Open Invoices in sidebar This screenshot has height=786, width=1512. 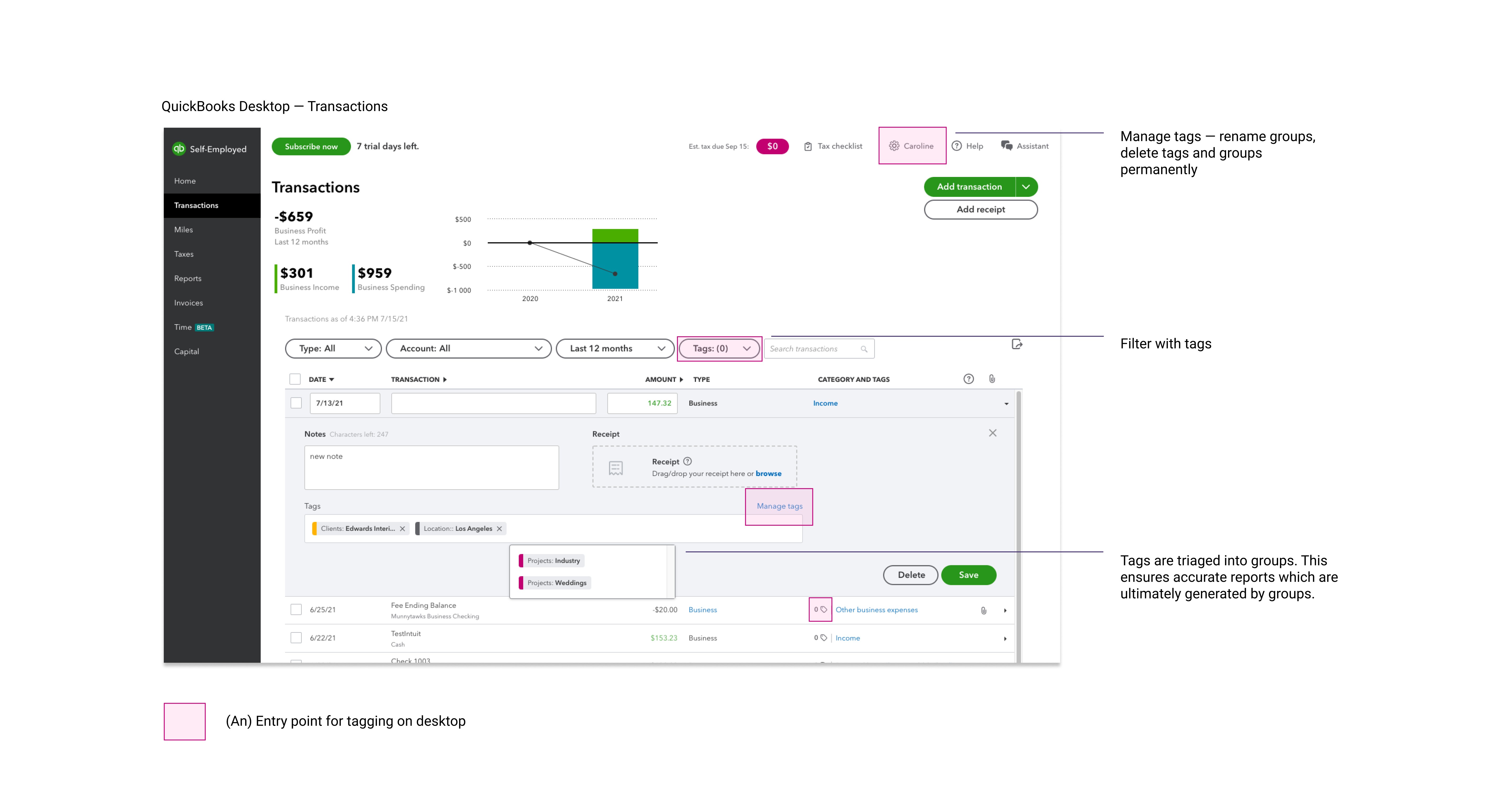(x=212, y=303)
